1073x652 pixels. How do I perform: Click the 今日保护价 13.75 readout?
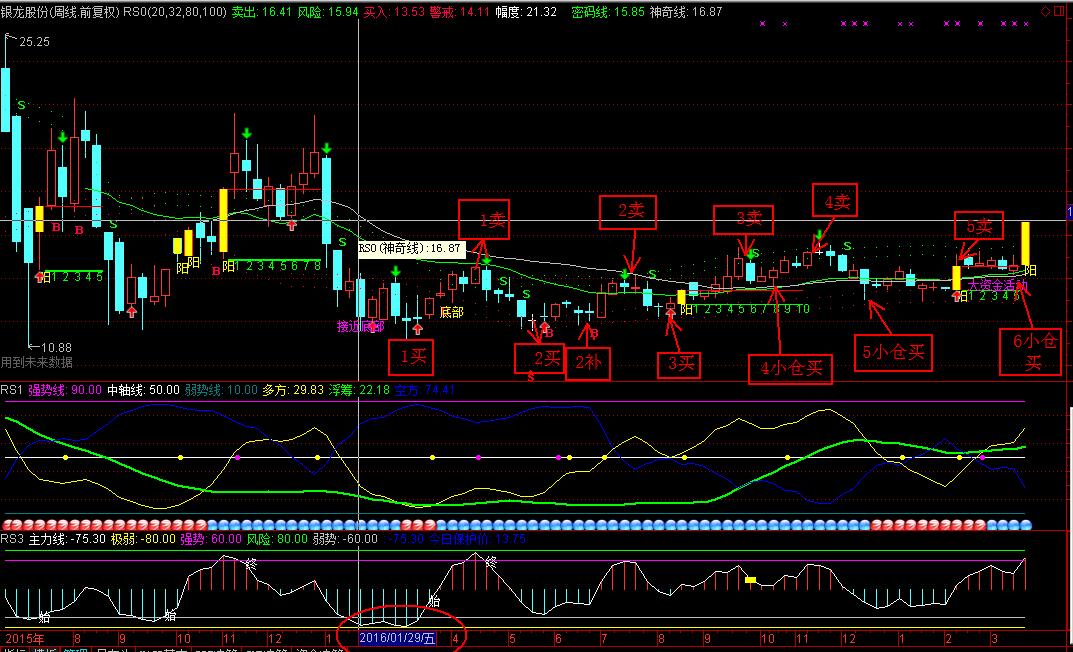(478, 539)
